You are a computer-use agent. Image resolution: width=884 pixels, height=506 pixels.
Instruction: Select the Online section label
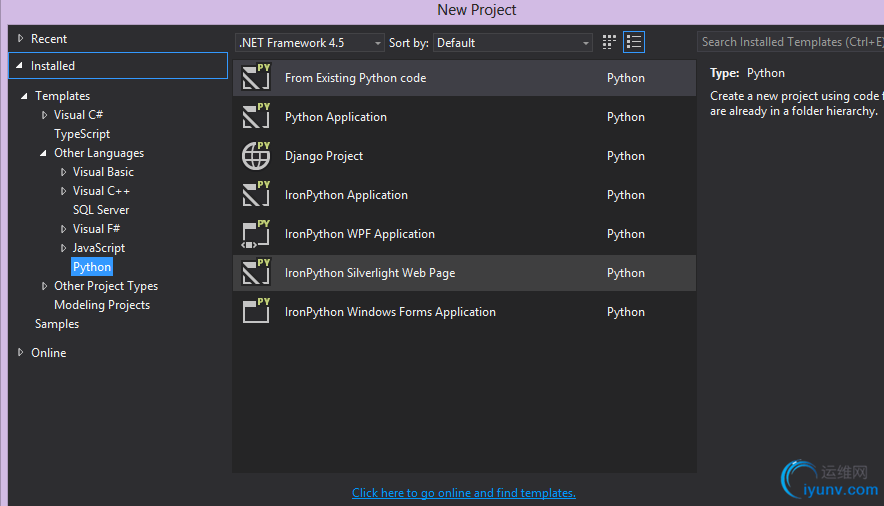point(48,353)
